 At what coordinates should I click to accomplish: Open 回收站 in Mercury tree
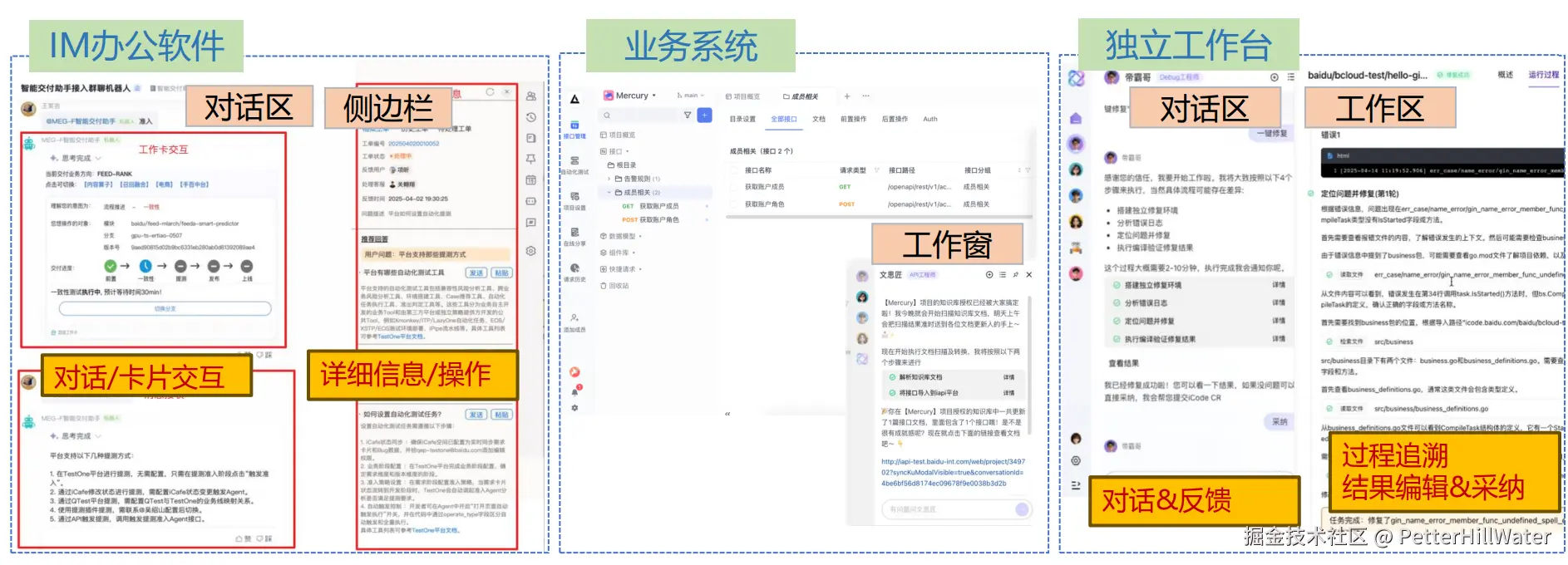click(614, 286)
